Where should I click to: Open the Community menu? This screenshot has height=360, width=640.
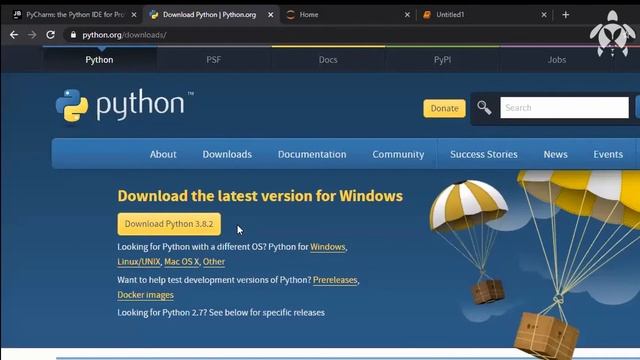[398, 154]
